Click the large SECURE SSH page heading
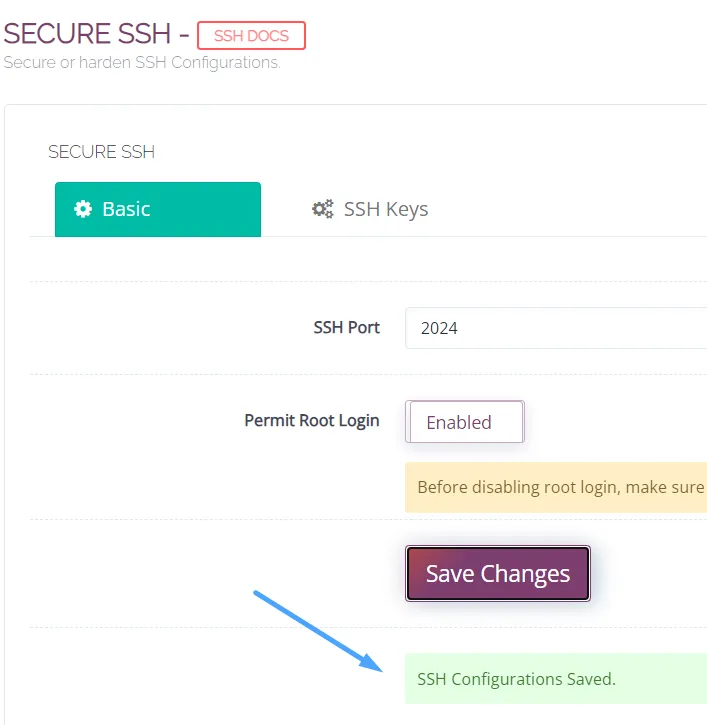Screen dimensions: 707x725 pos(88,33)
